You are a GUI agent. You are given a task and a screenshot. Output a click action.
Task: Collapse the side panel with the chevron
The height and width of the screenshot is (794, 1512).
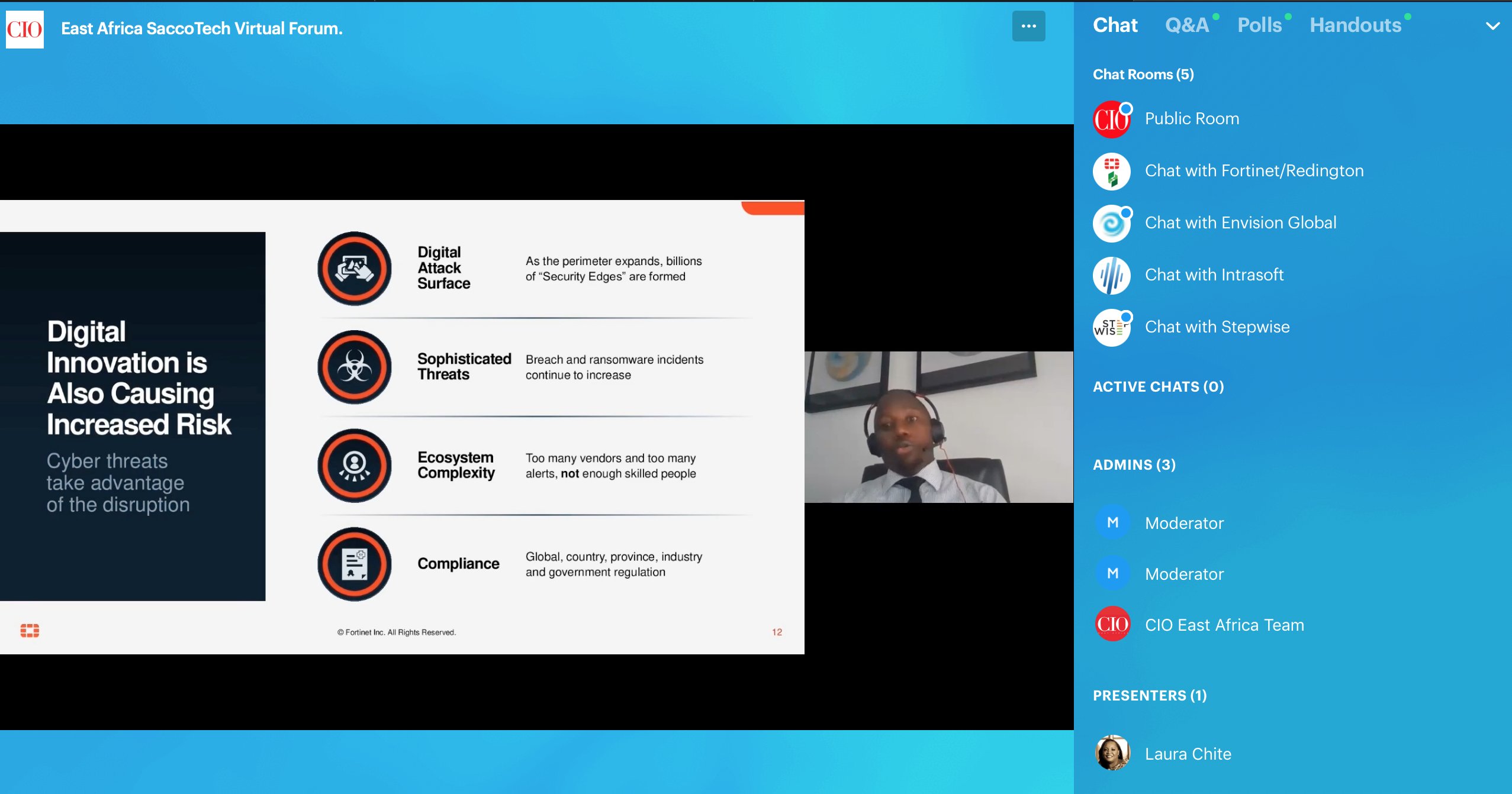pyautogui.click(x=1492, y=26)
